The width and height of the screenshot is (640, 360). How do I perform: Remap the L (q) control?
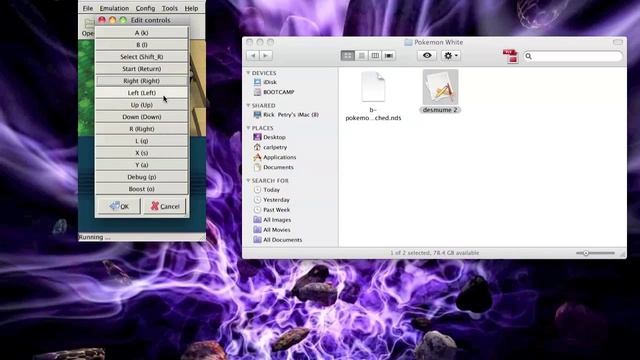click(142, 141)
